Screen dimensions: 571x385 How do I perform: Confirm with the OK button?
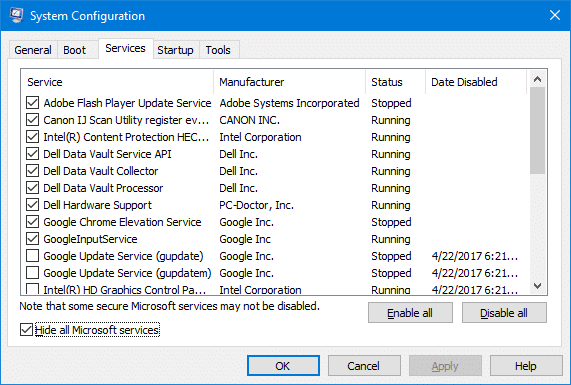click(283, 366)
